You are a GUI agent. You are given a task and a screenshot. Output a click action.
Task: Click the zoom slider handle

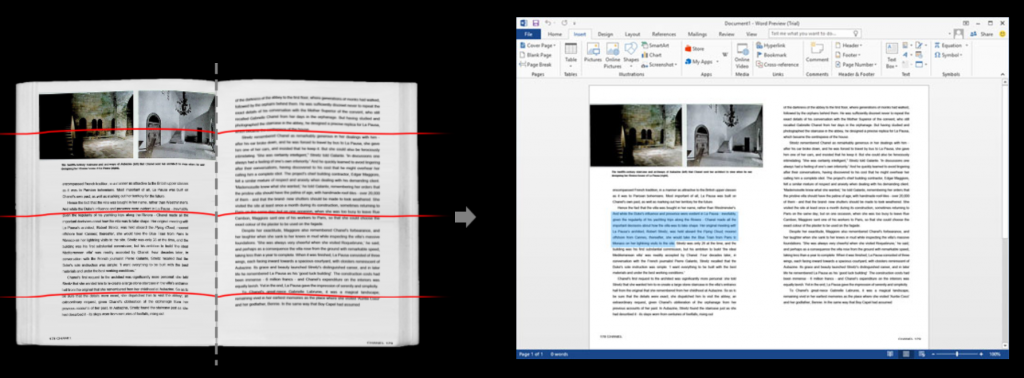pos(957,354)
